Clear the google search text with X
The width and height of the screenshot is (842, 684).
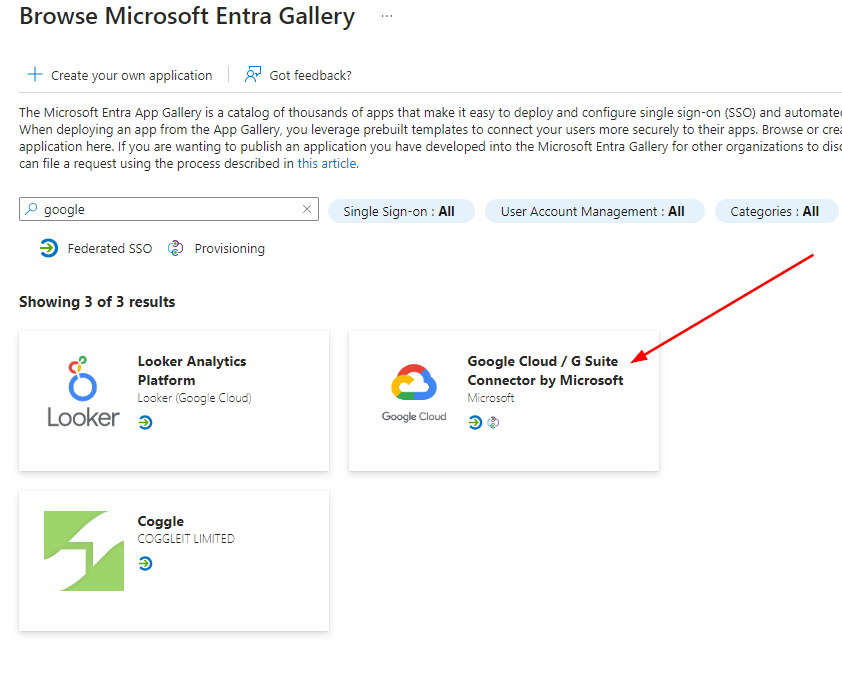307,210
